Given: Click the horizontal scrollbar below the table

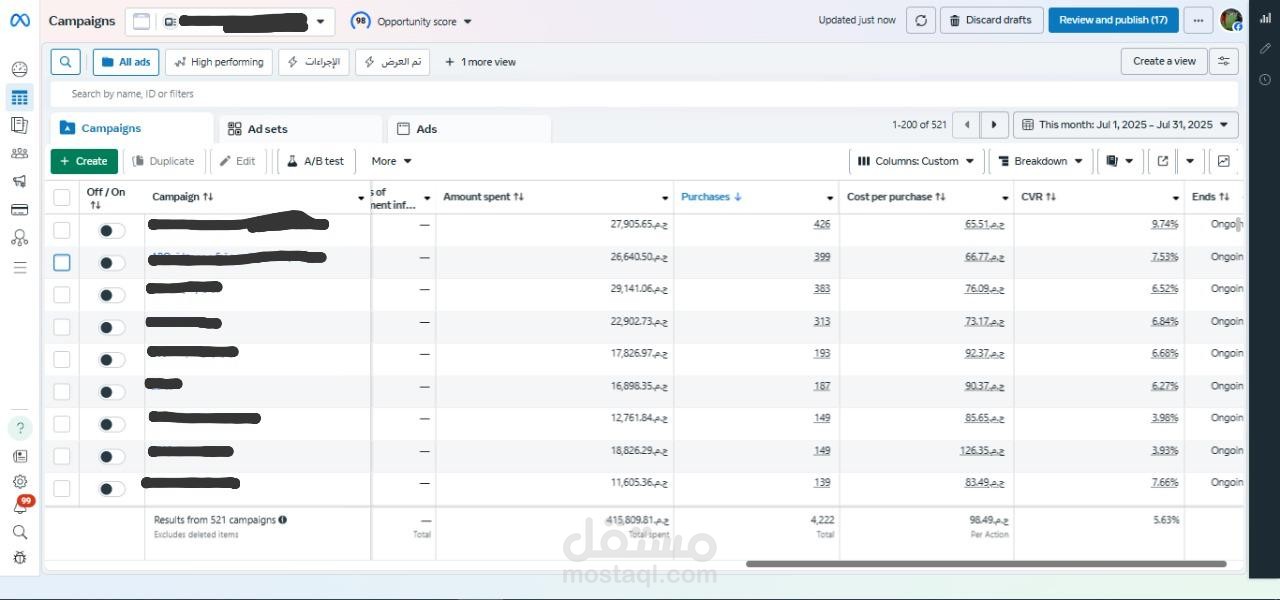Looking at the screenshot, I should tap(986, 564).
